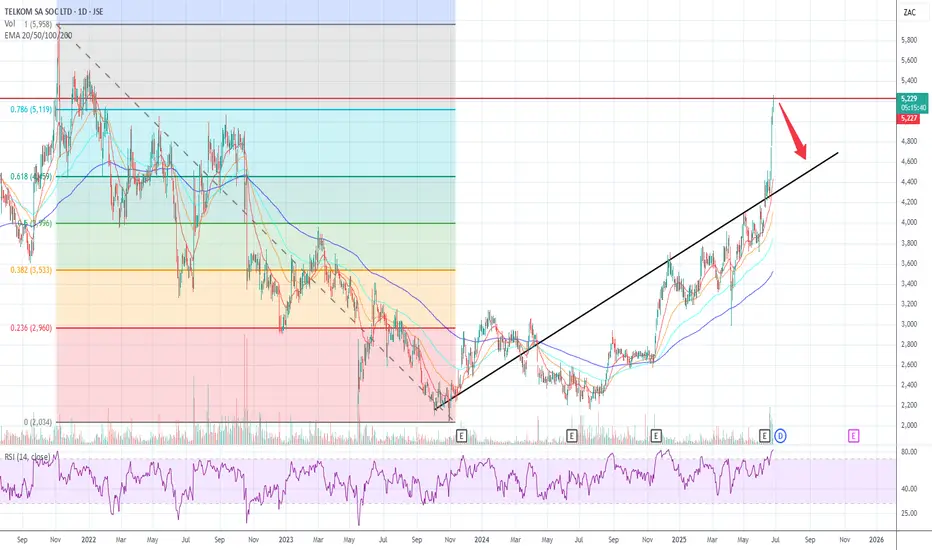Click the TELKOM SA SOC LTD symbol title
The image size is (932, 550).
pyautogui.click(x=53, y=11)
